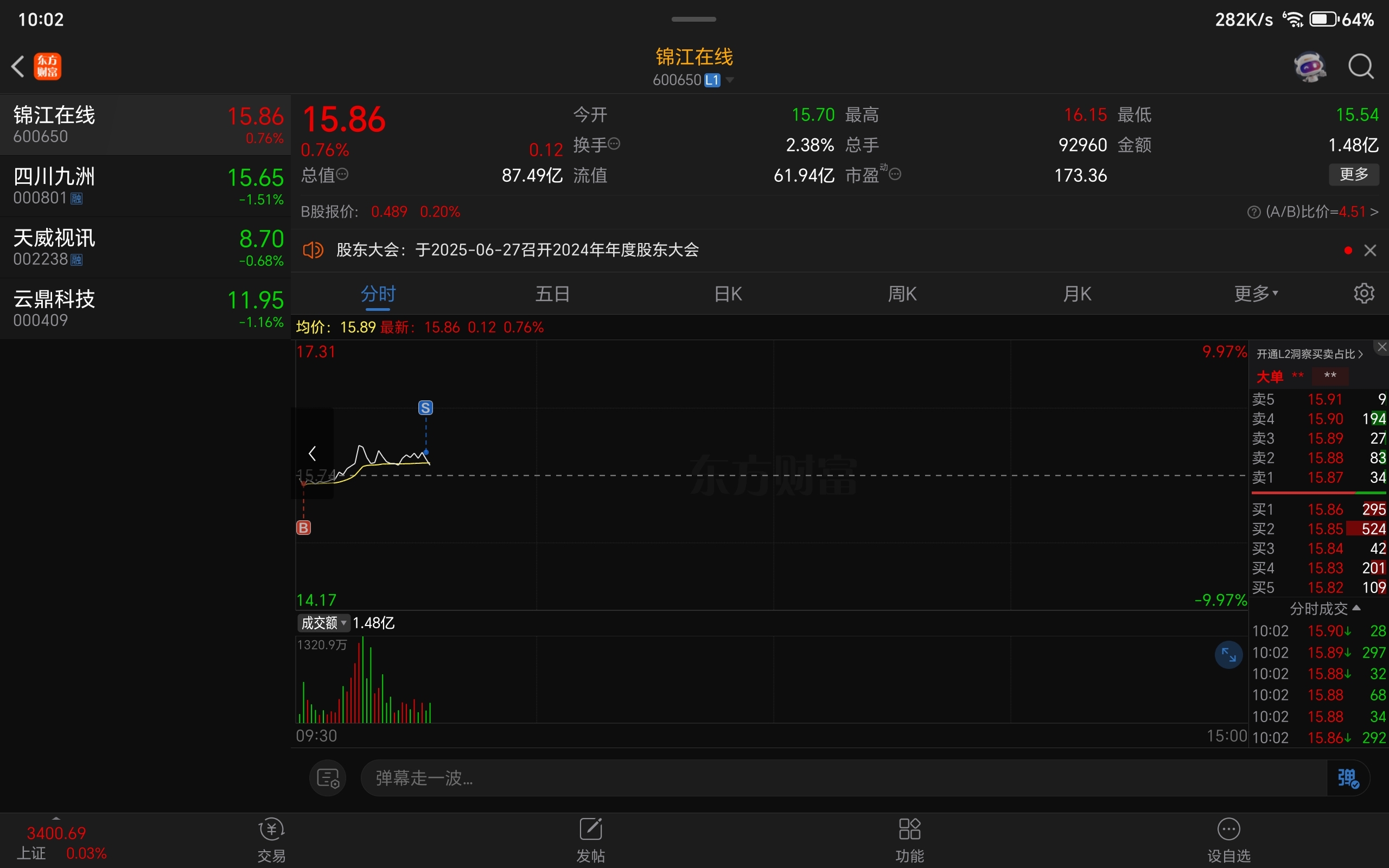Open 功能 functions menu

[x=910, y=840]
